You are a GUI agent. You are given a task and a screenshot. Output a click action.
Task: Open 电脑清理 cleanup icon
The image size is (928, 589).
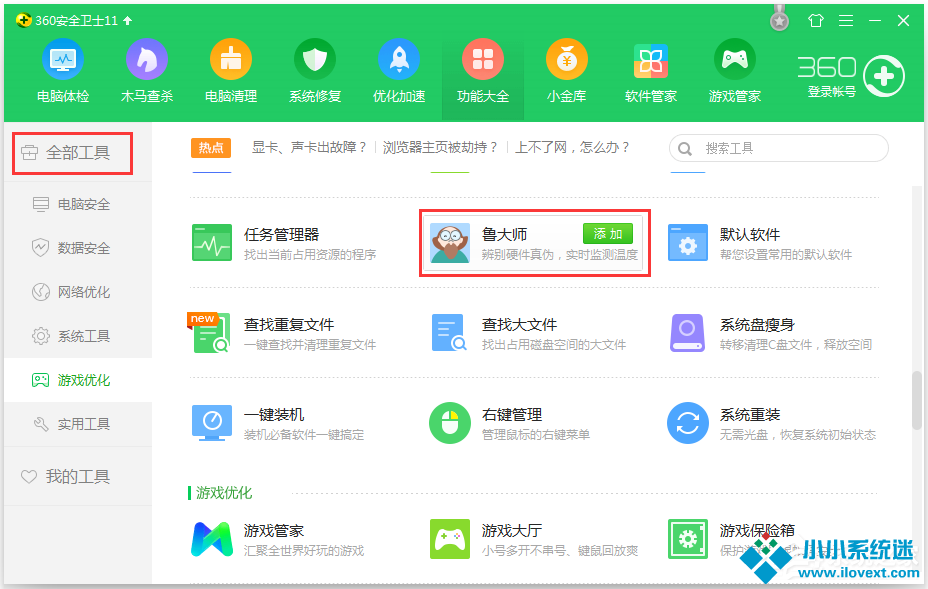(231, 60)
